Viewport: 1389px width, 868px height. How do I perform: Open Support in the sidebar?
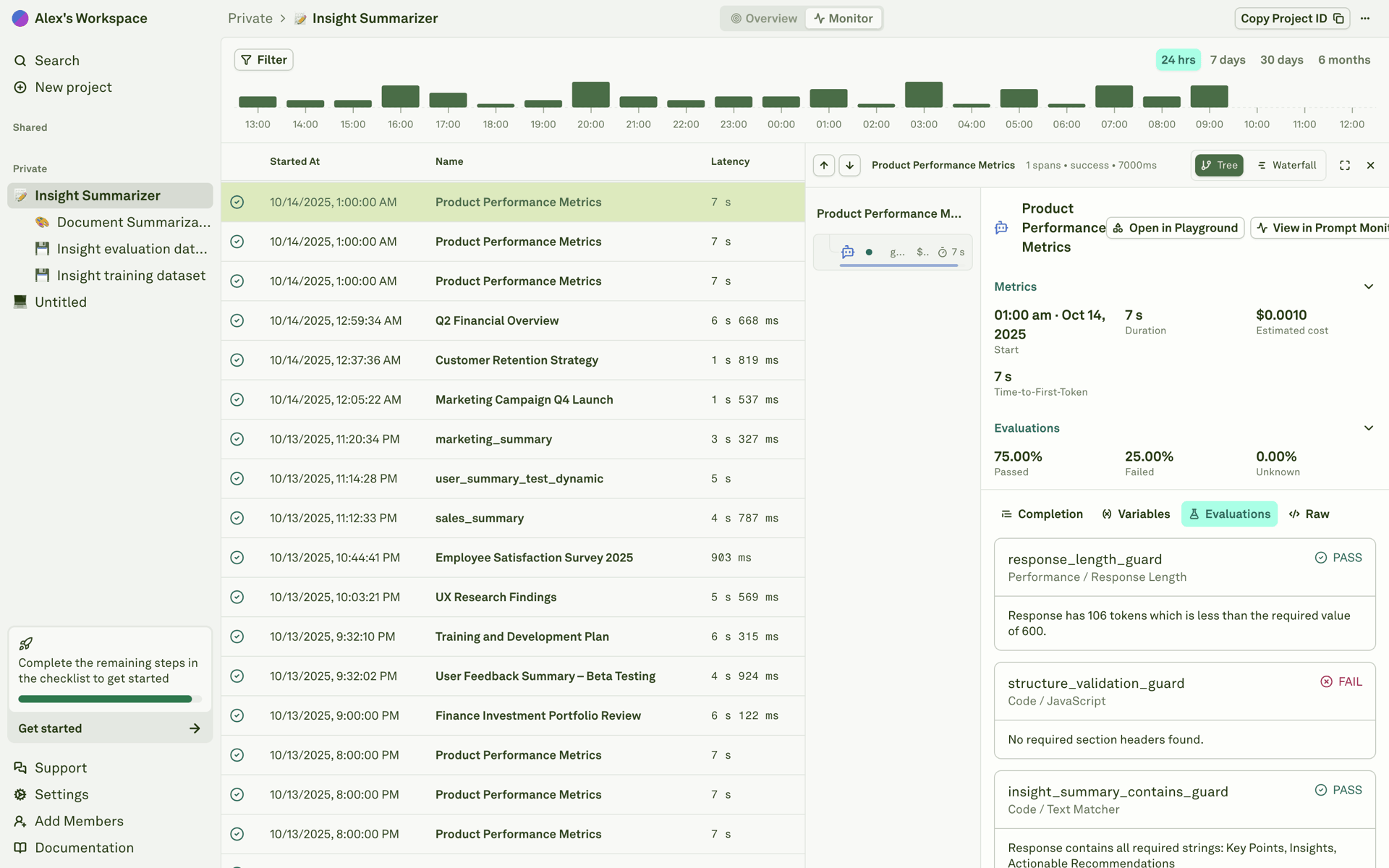point(51,767)
